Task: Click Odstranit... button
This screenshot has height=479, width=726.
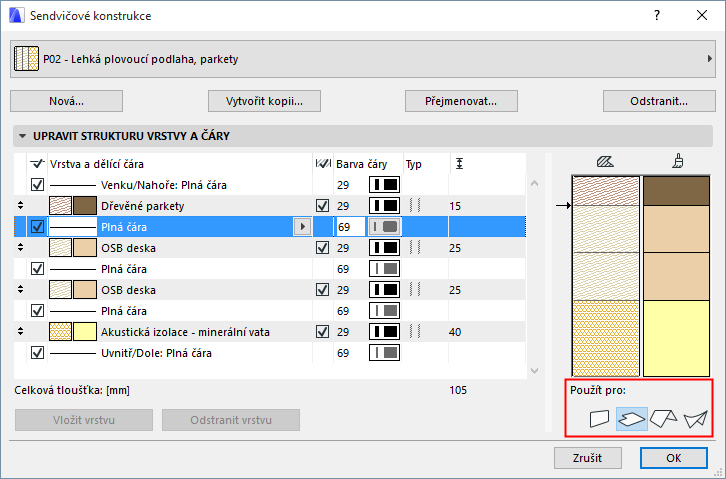Action: (659, 101)
